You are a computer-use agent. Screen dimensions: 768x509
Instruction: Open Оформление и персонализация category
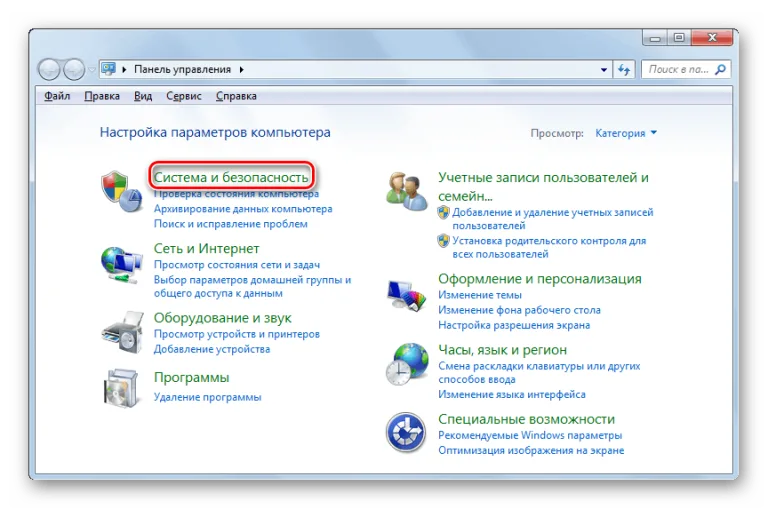click(x=540, y=279)
